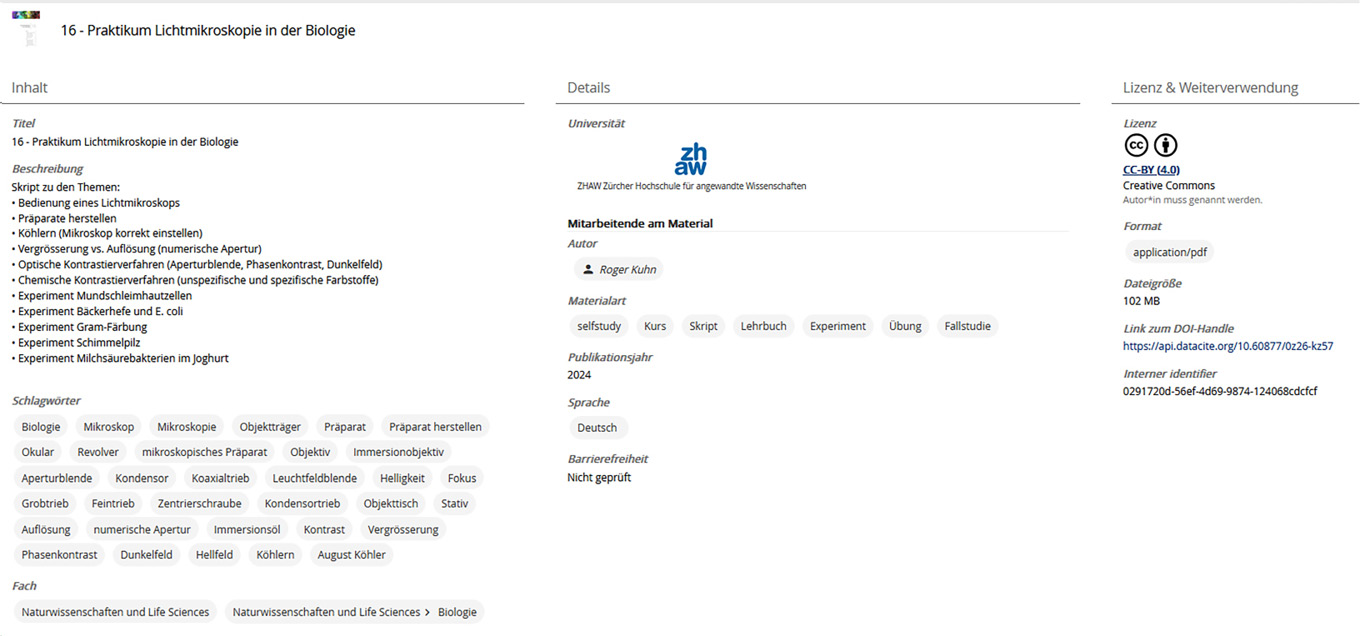Open the 'Naturwissenschaften und Life Sciences' subject tag
Screen dimensions: 1364x636
[x=115, y=612]
